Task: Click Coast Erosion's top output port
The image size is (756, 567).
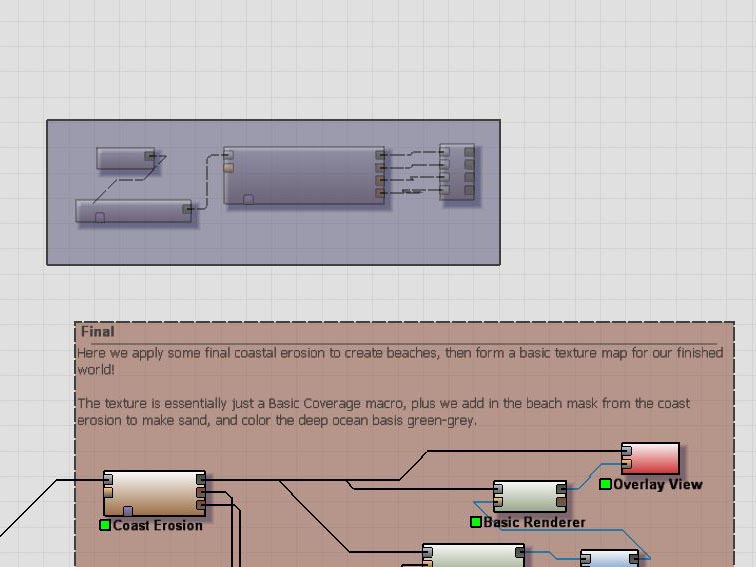Action: point(200,480)
